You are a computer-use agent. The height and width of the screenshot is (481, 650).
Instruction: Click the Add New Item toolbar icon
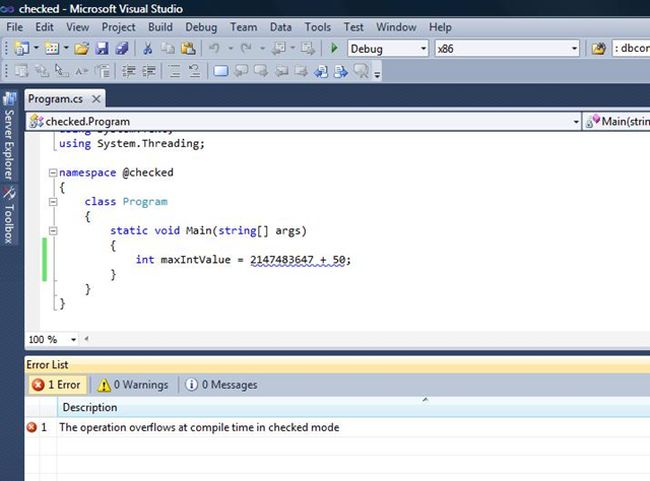pos(52,49)
